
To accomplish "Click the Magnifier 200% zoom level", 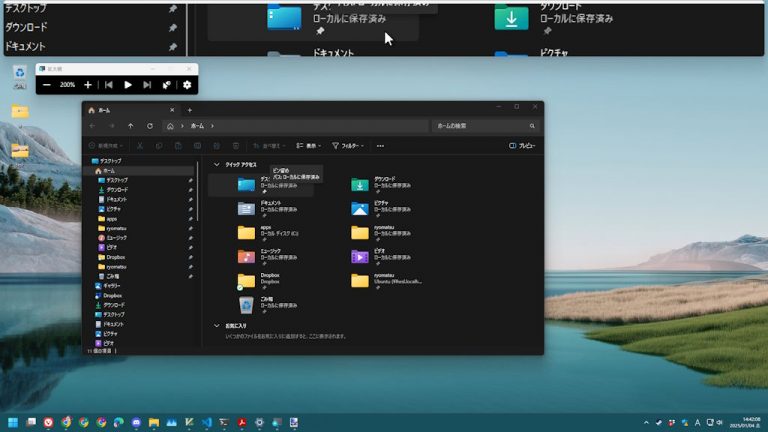I will [67, 85].
